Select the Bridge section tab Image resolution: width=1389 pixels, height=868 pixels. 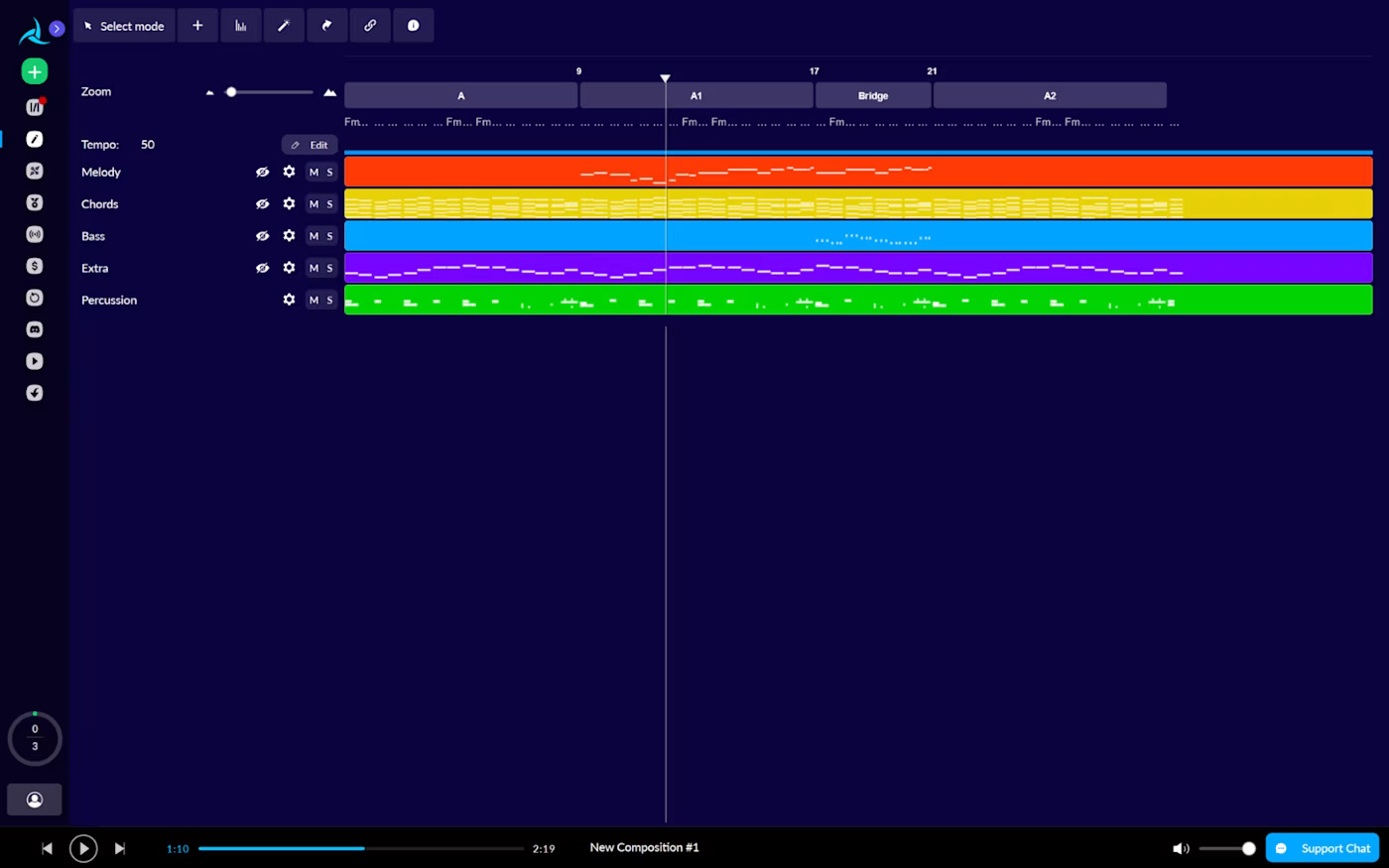(x=873, y=96)
